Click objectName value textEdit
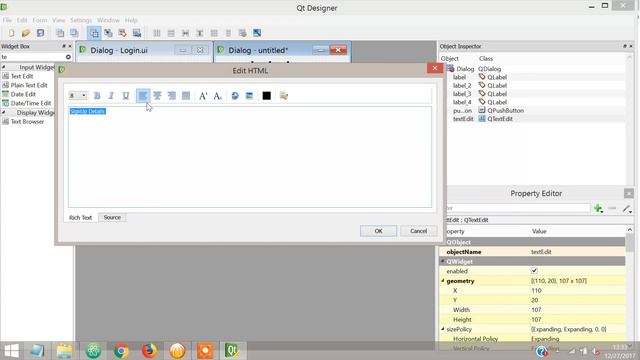Image resolution: width=640 pixels, height=360 pixels. (541, 252)
